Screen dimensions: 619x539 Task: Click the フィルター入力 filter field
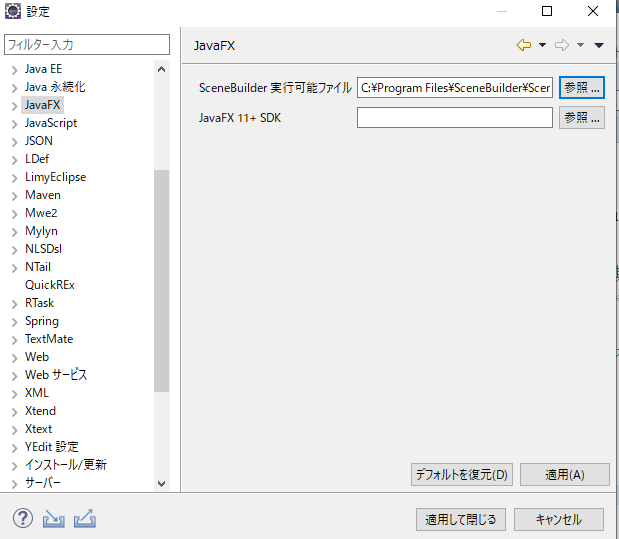(87, 44)
